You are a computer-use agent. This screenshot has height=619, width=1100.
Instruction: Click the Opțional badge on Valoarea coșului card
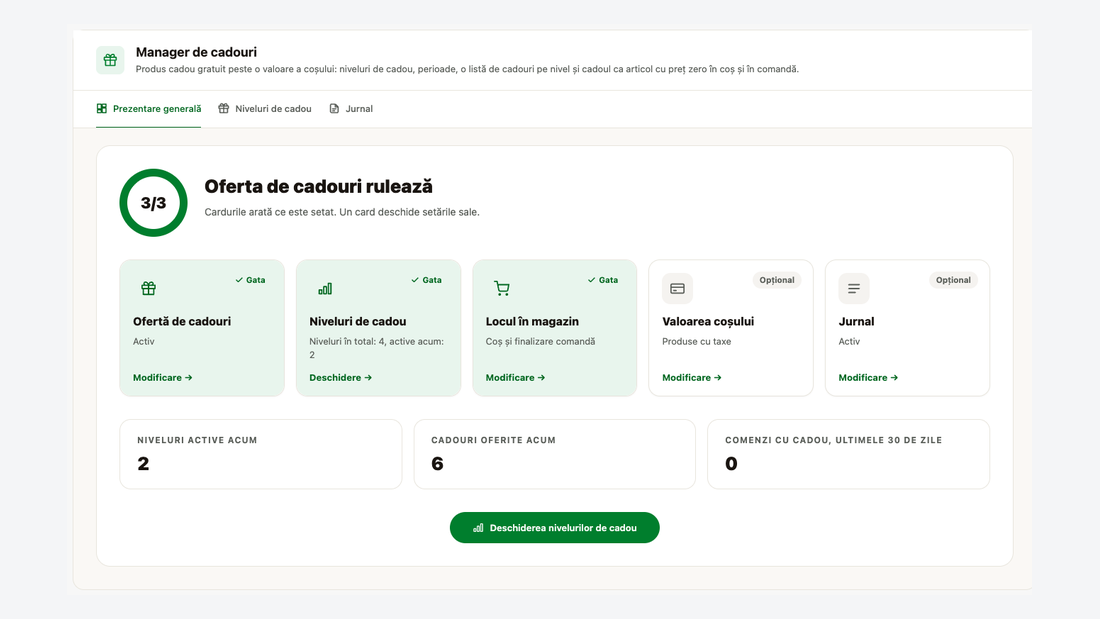[777, 280]
